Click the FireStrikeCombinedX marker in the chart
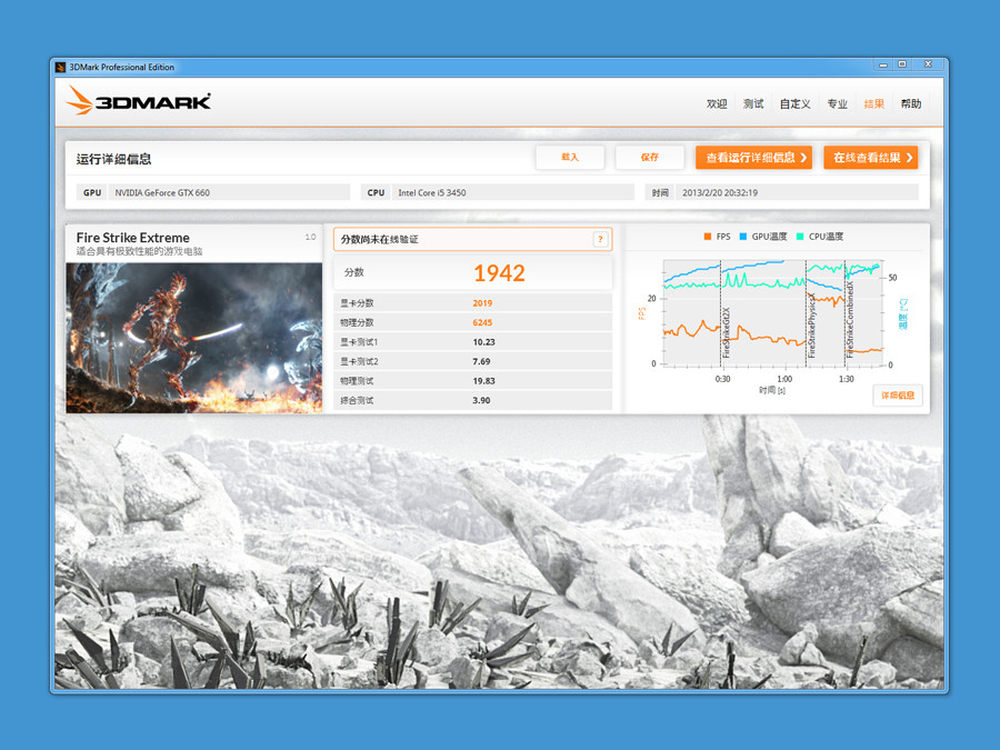The image size is (1000, 750). 849,320
